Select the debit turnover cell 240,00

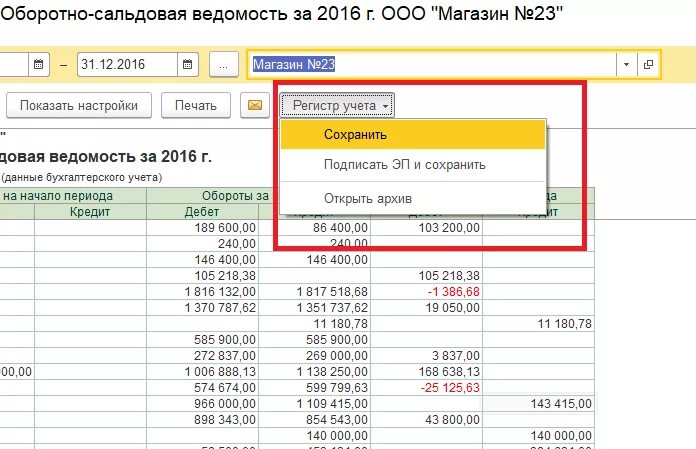pos(202,244)
